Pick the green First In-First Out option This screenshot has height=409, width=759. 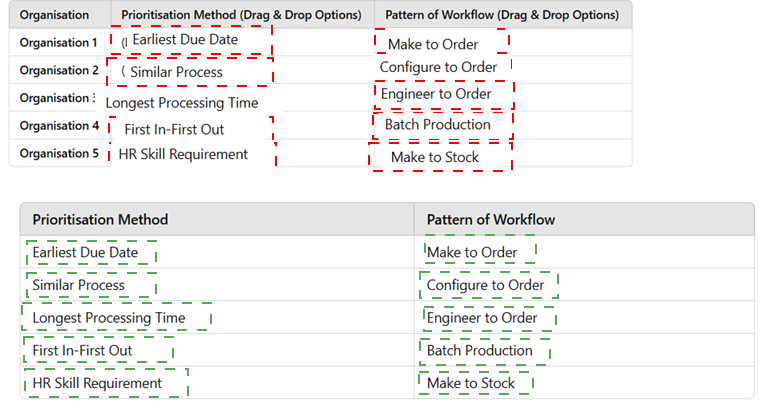(98, 350)
